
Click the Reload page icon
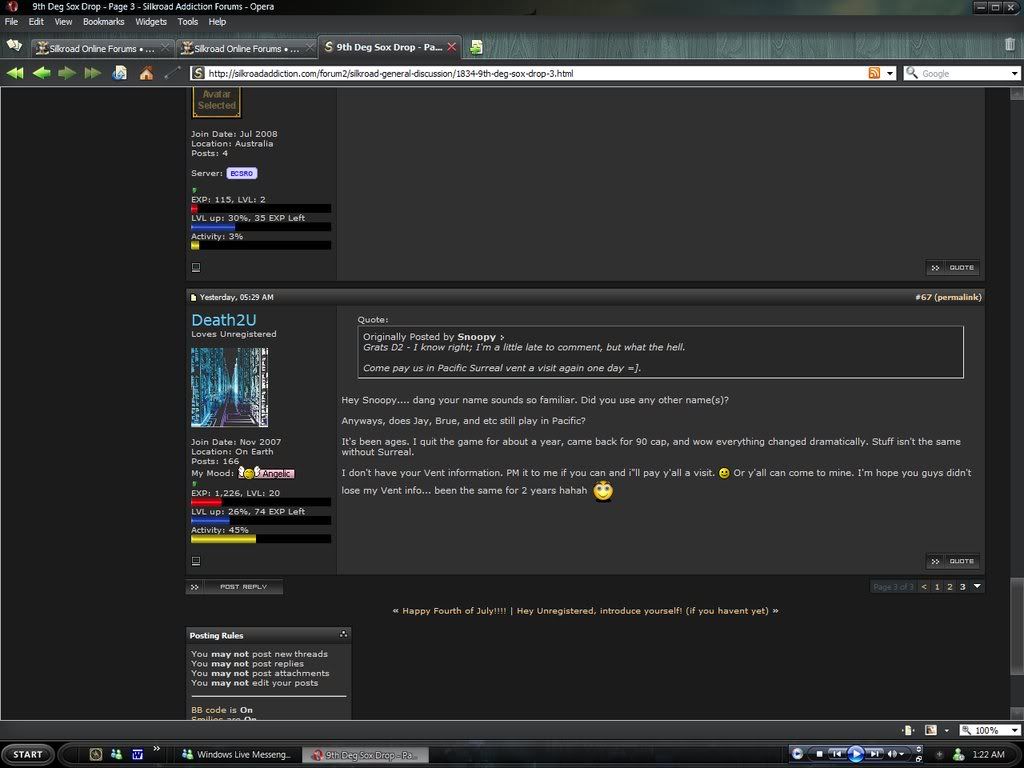[119, 73]
